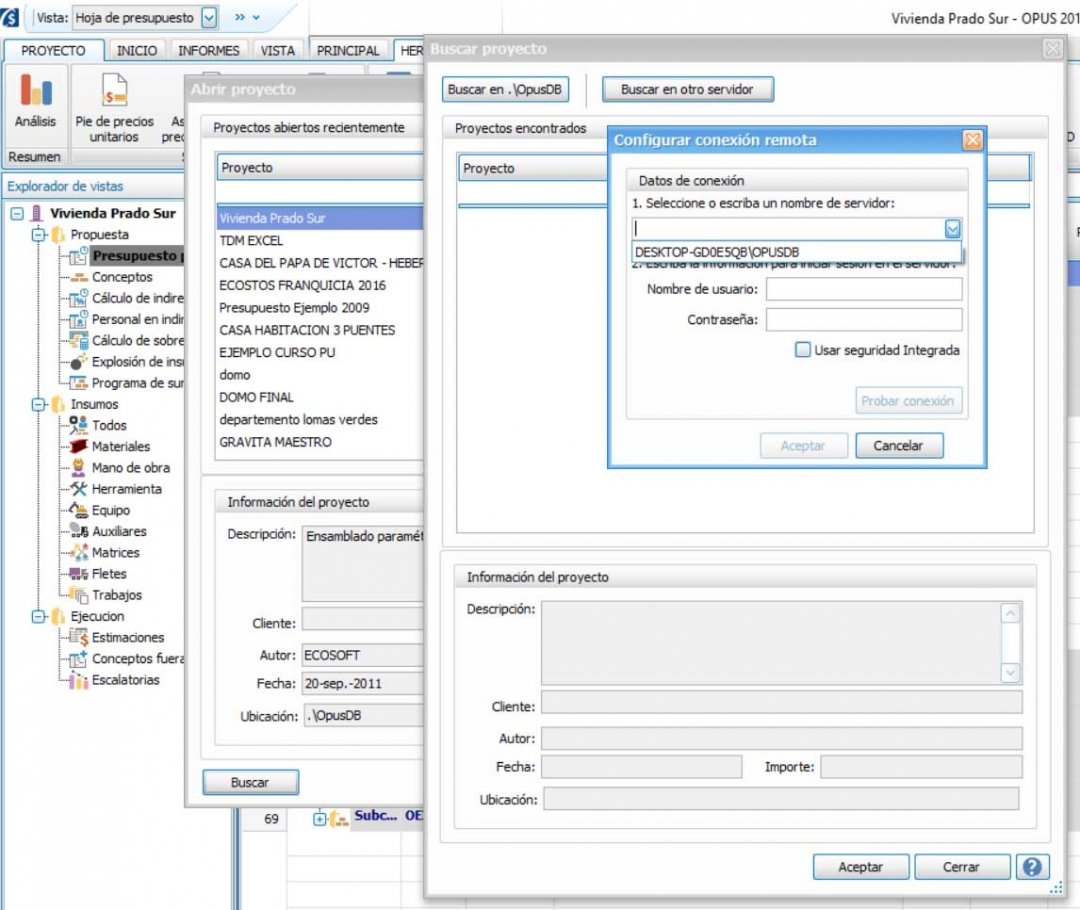Viewport: 1080px width, 910px height.
Task: Open Pie de precios unitarios tool
Action: coord(114,97)
